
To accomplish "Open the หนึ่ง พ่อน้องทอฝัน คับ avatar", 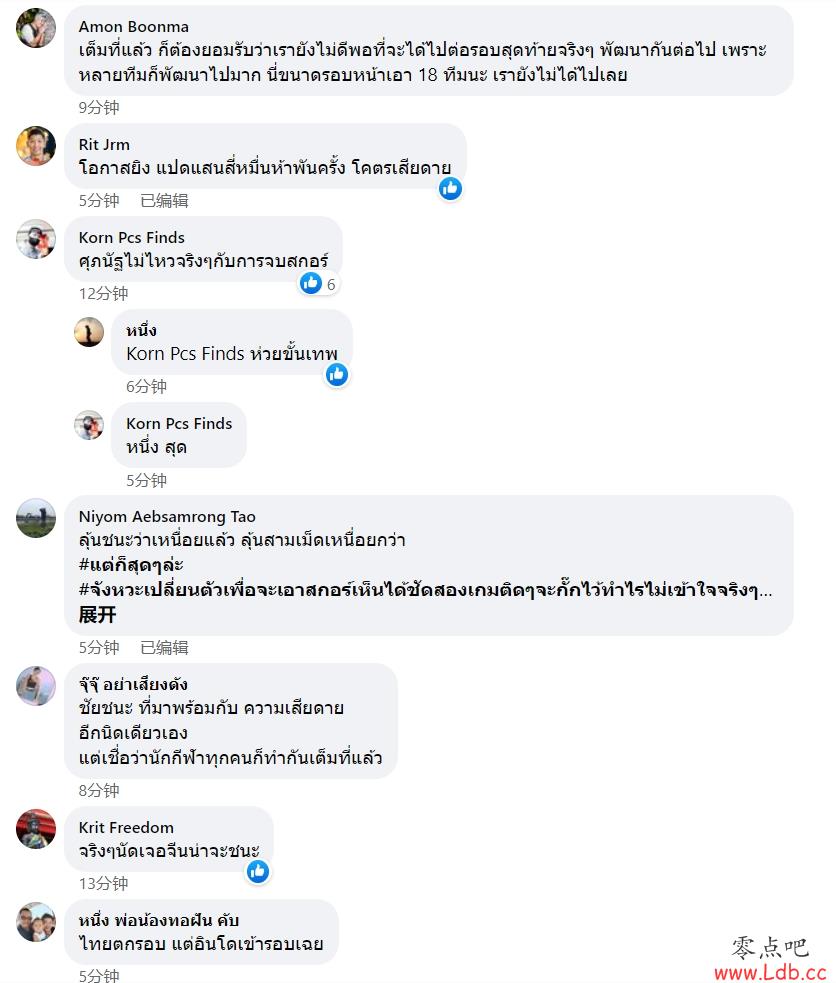I will (36, 922).
